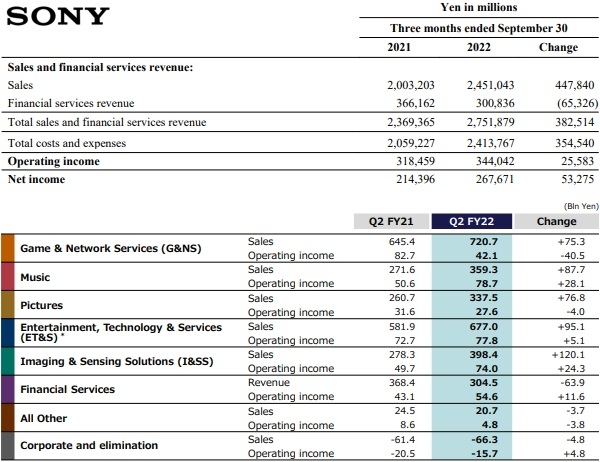
Task: Click 'Total costs and expenses' label
Action: [x=67, y=143]
